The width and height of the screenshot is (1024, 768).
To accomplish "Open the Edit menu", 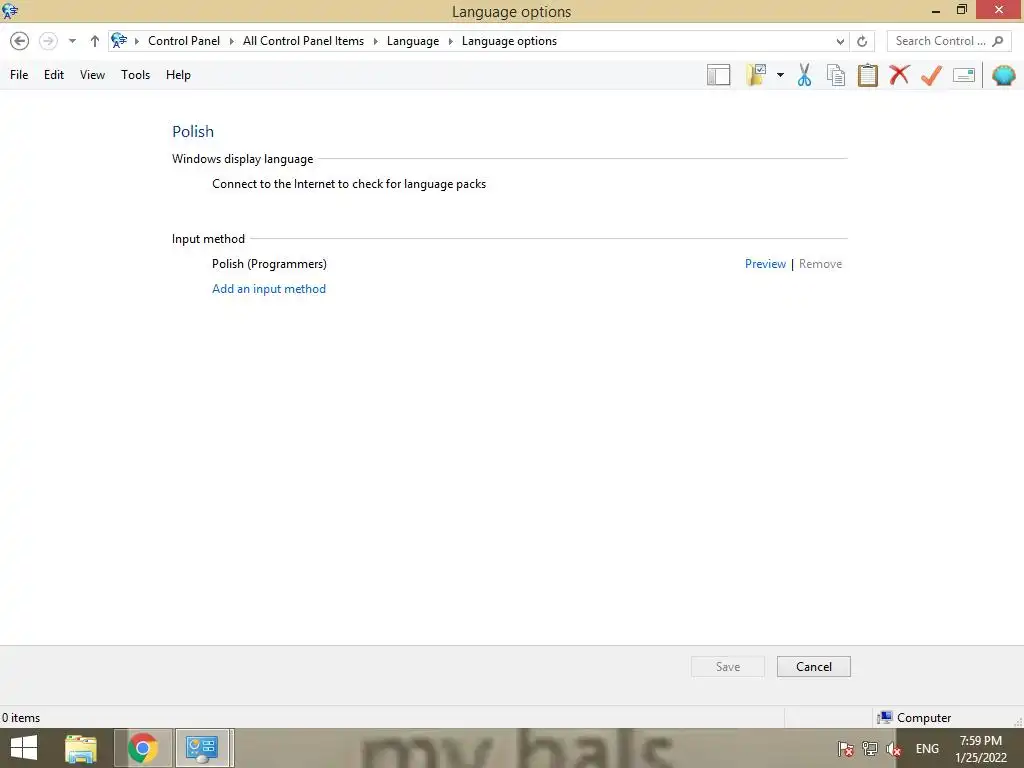I will pyautogui.click(x=54, y=74).
